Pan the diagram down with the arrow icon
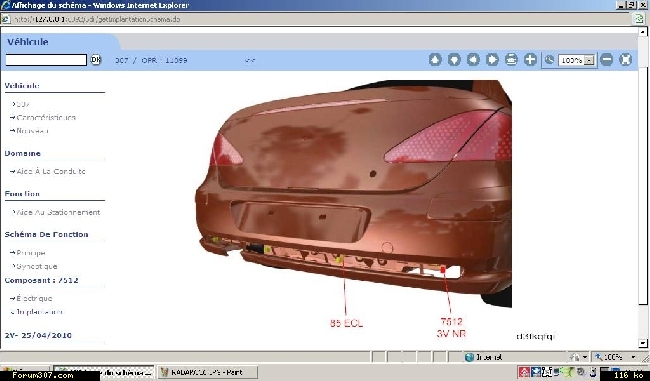Screen dimensions: 650x381 tap(454, 60)
